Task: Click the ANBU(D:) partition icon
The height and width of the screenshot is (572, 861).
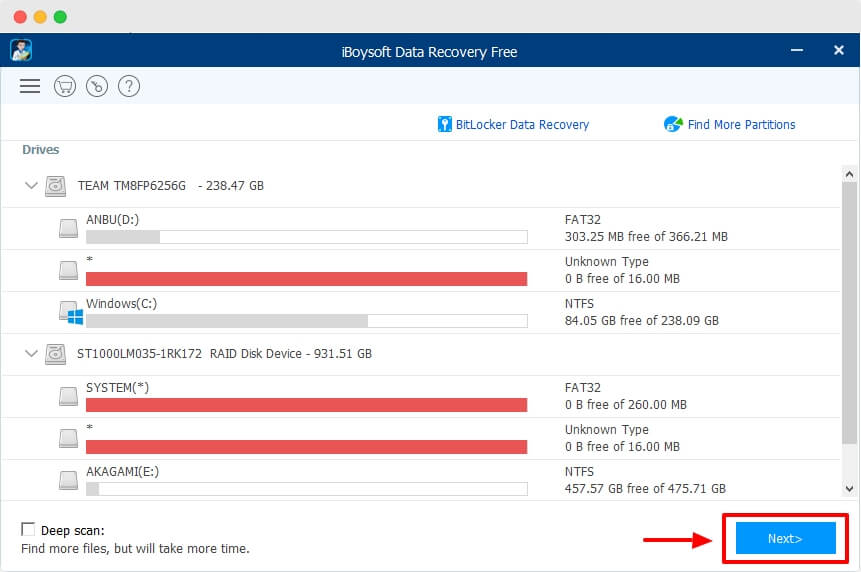Action: click(x=69, y=228)
